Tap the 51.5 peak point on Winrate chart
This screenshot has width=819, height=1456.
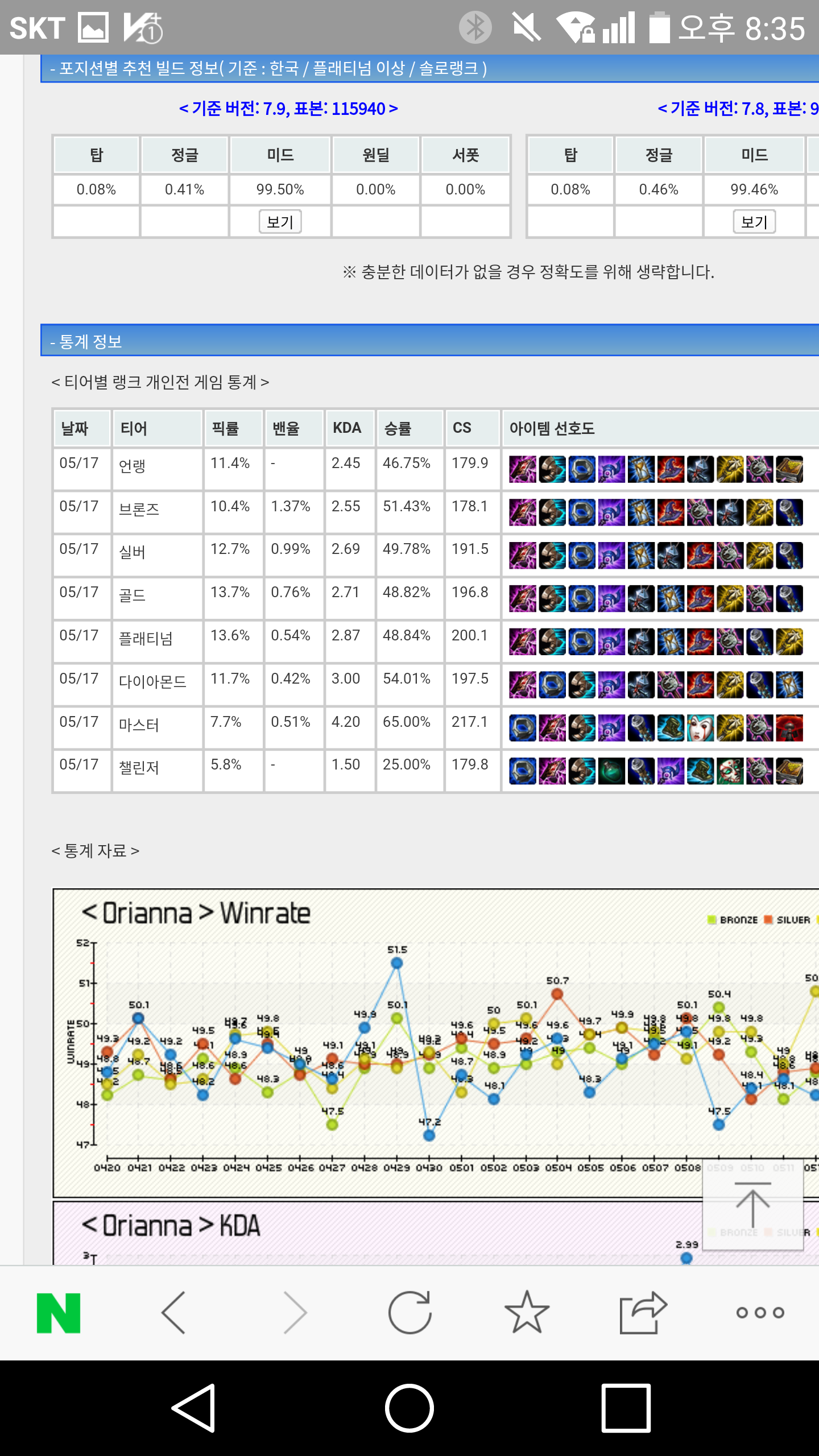pyautogui.click(x=397, y=963)
